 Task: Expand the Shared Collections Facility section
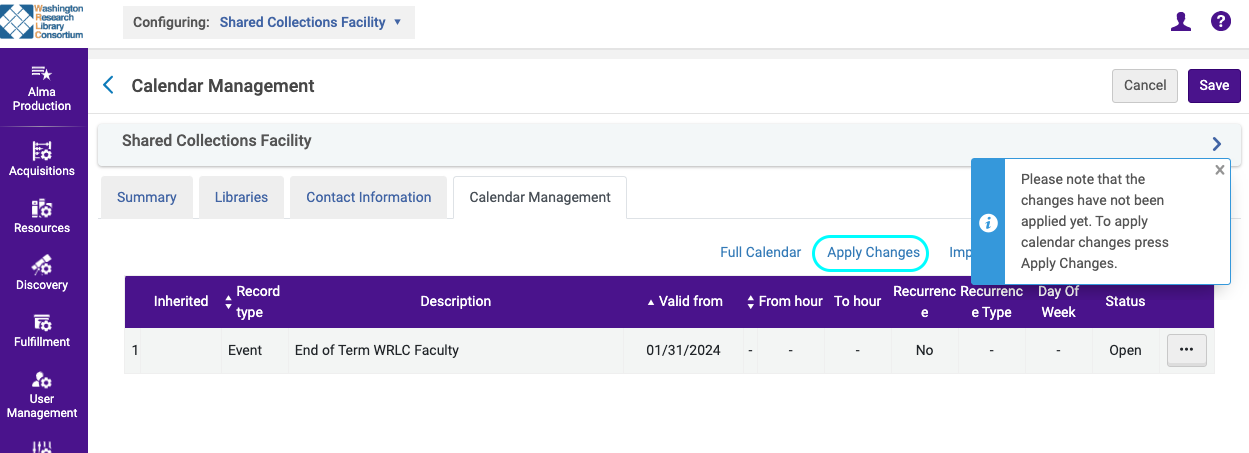click(1217, 143)
